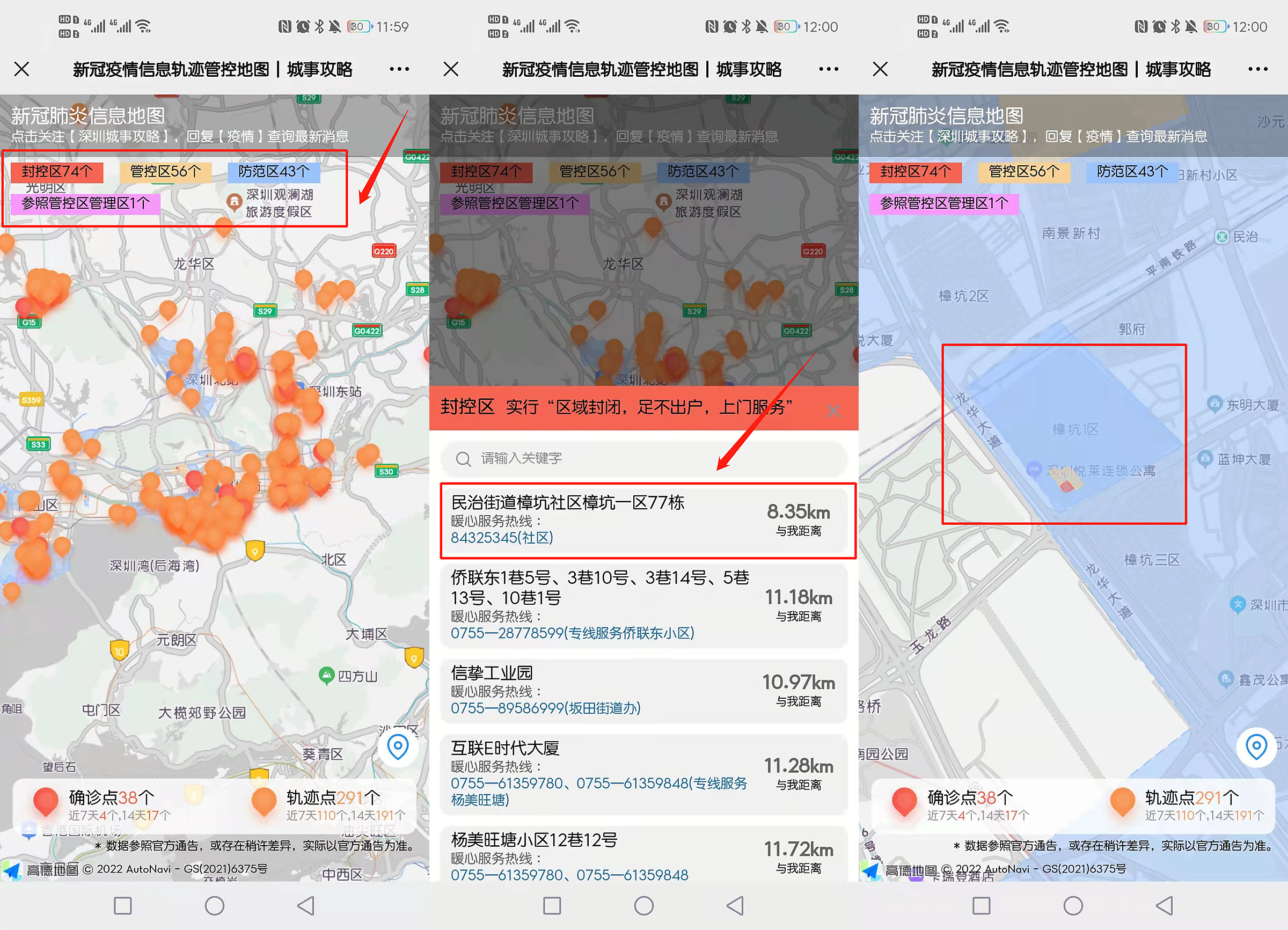Select the red 封控区74个 tag on right phone
The width and height of the screenshot is (1288, 930).
916,172
